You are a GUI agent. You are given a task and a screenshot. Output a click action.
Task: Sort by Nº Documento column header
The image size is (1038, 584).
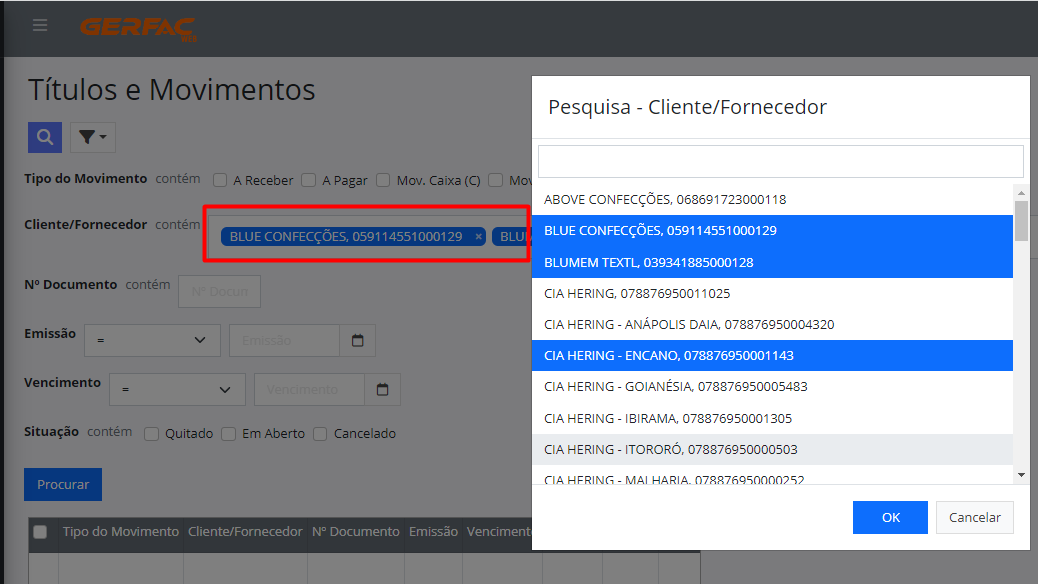point(355,532)
